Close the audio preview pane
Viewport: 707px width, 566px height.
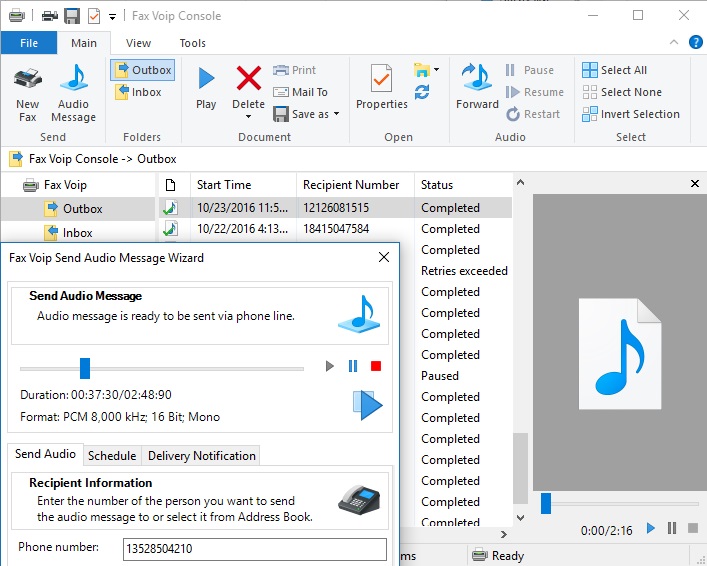pos(695,184)
